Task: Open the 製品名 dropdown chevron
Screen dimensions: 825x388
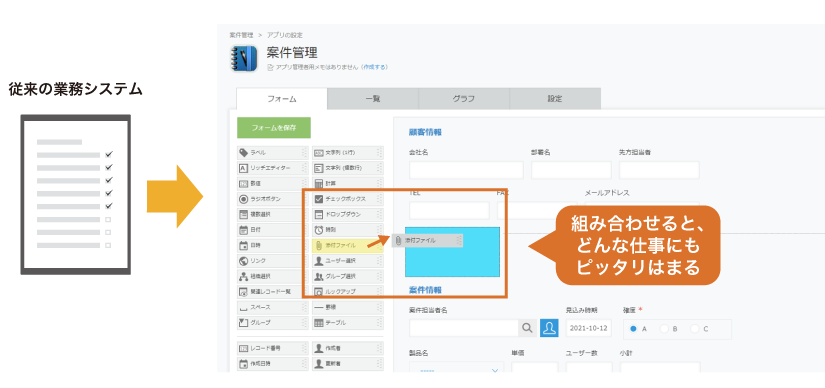Action: (x=495, y=371)
